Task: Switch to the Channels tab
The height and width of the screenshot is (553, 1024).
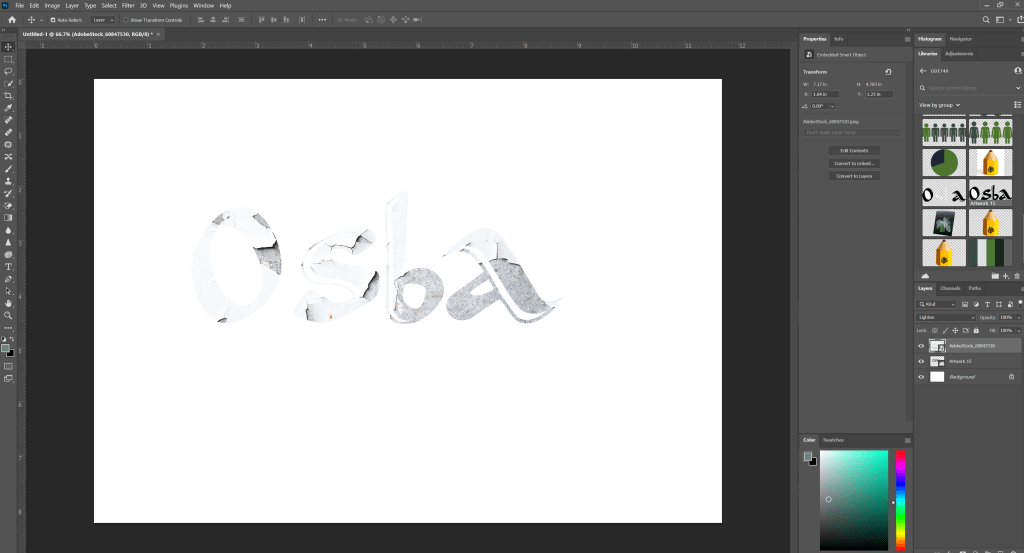Action: pyautogui.click(x=950, y=288)
